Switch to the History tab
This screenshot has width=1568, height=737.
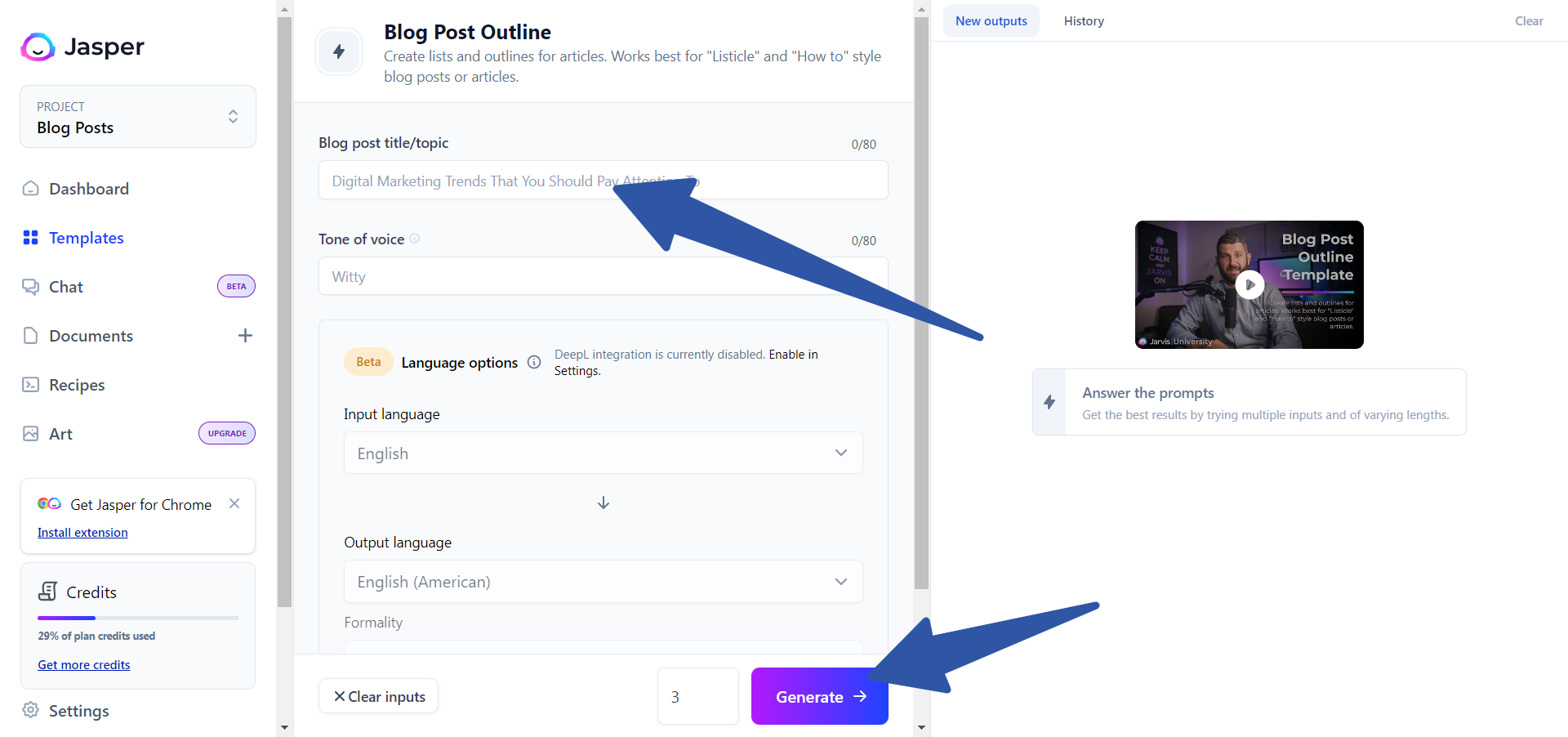pos(1084,20)
